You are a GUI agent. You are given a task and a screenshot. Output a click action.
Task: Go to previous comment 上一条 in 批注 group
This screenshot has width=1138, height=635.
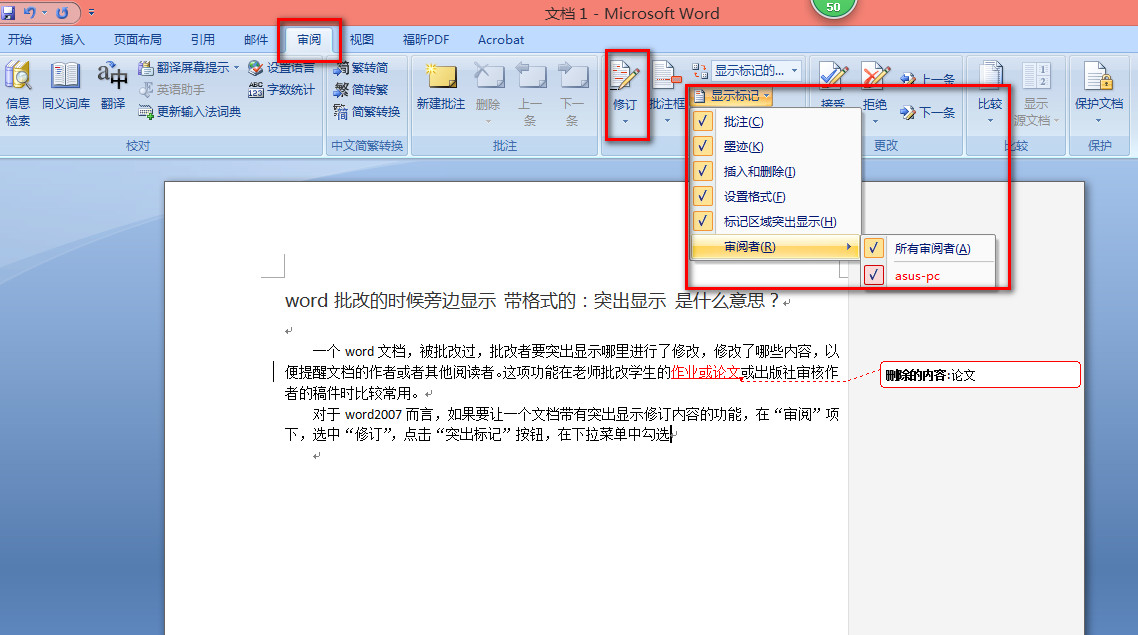point(531,94)
